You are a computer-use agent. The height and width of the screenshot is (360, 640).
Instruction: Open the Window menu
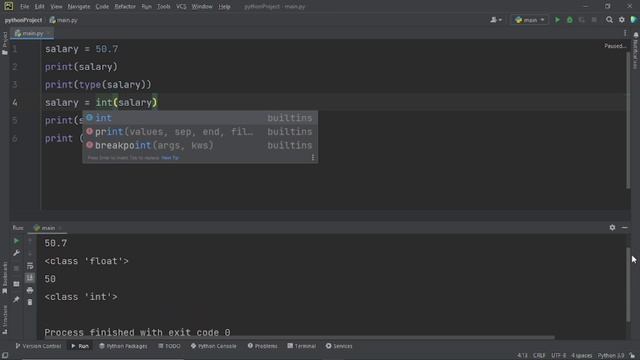click(202, 7)
